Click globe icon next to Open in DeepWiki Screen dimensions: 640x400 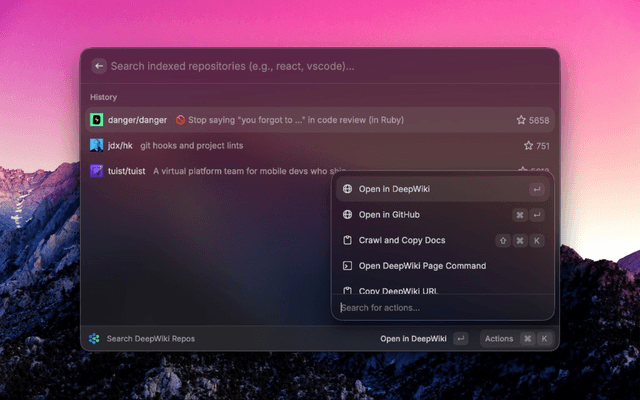pyautogui.click(x=347, y=189)
